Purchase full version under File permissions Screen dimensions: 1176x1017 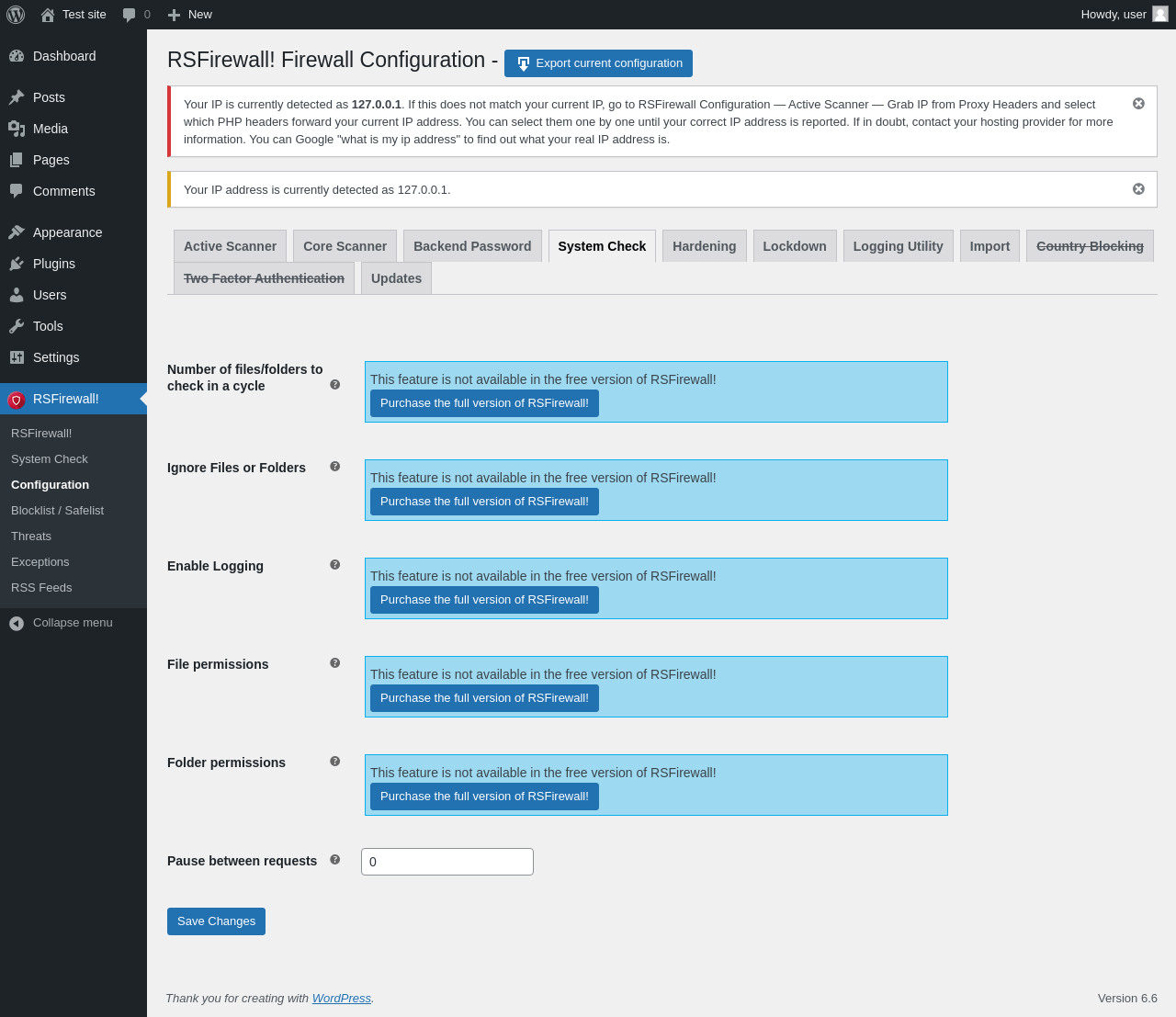point(484,698)
